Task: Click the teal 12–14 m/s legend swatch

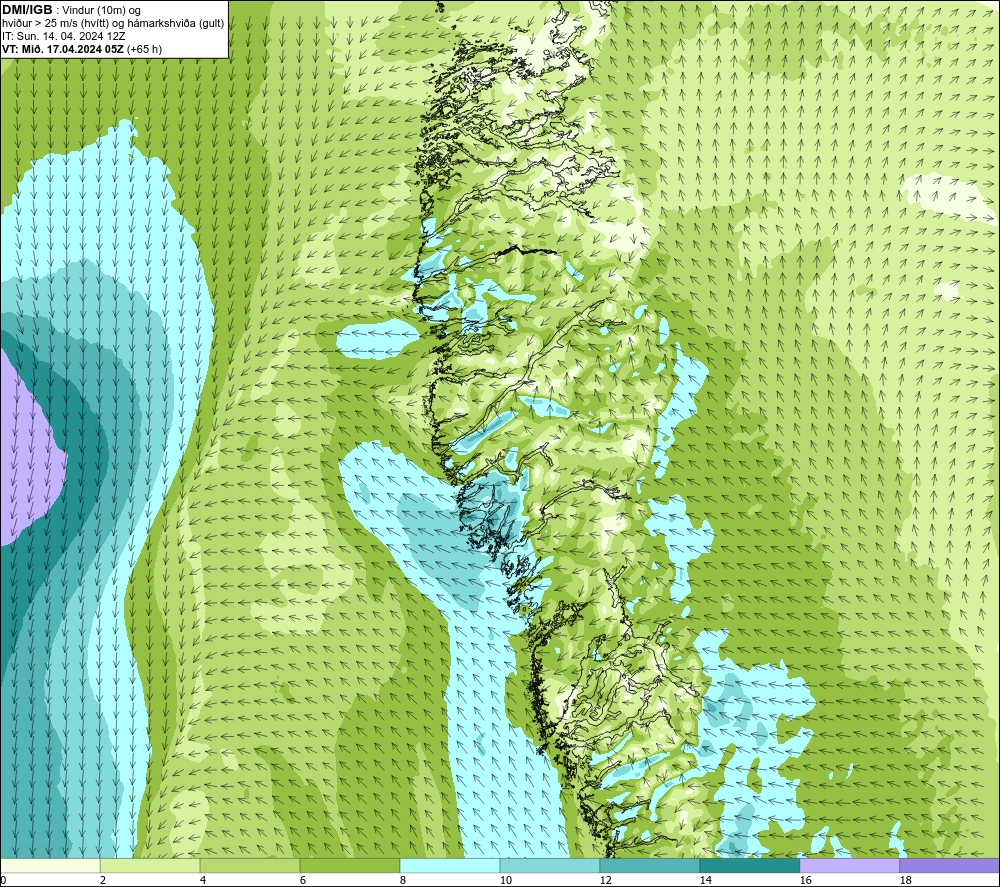Action: [649, 865]
